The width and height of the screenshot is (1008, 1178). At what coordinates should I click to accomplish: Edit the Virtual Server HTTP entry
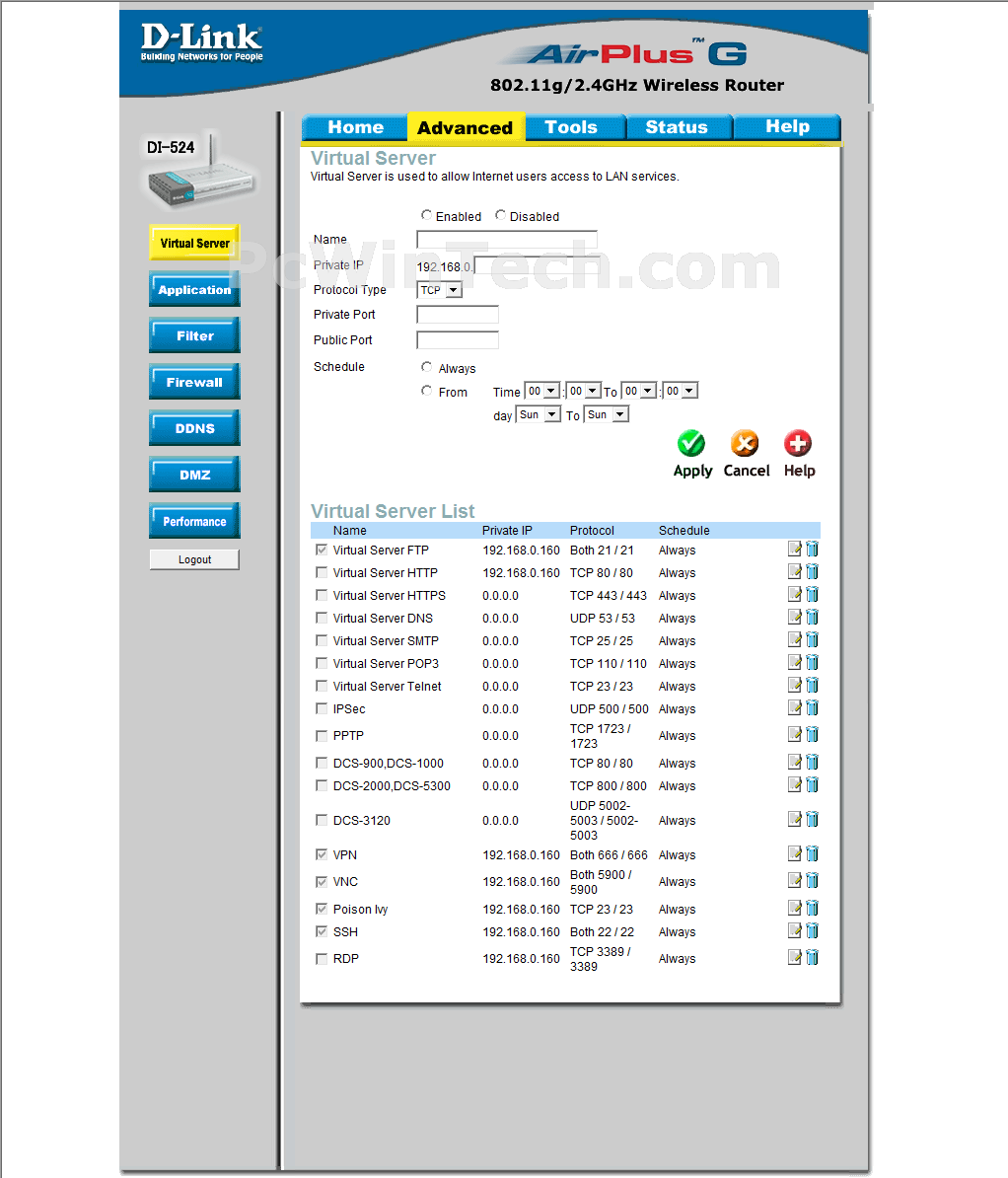[795, 571]
